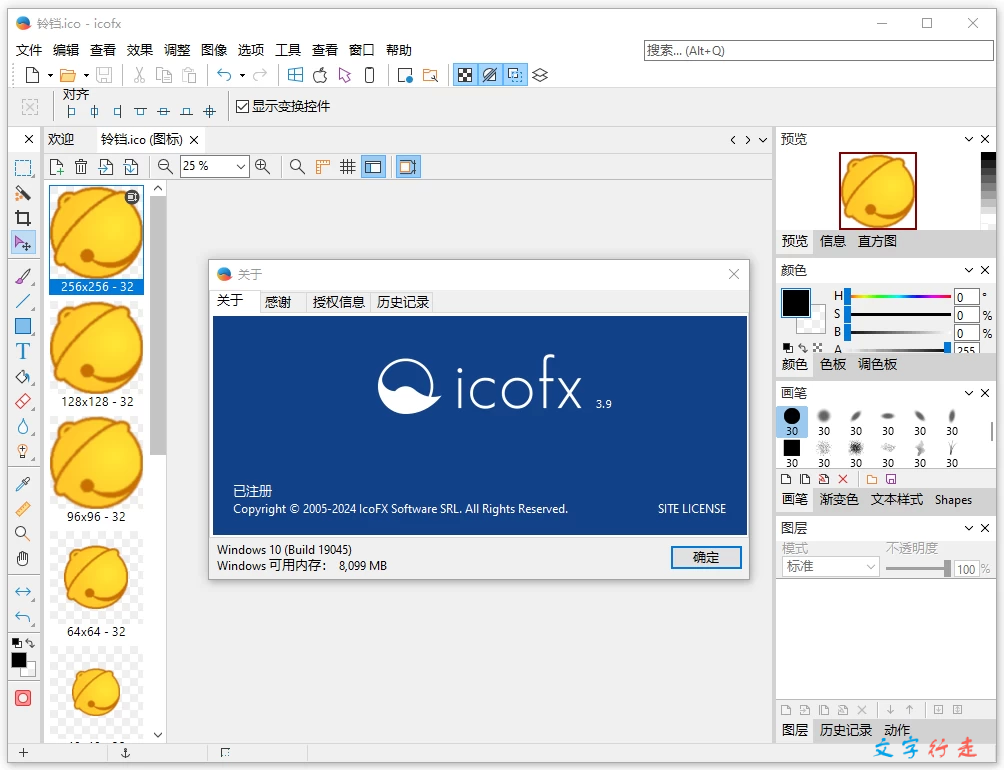This screenshot has width=1004, height=770.
Task: Click the Apple icon creation button
Action: point(320,76)
